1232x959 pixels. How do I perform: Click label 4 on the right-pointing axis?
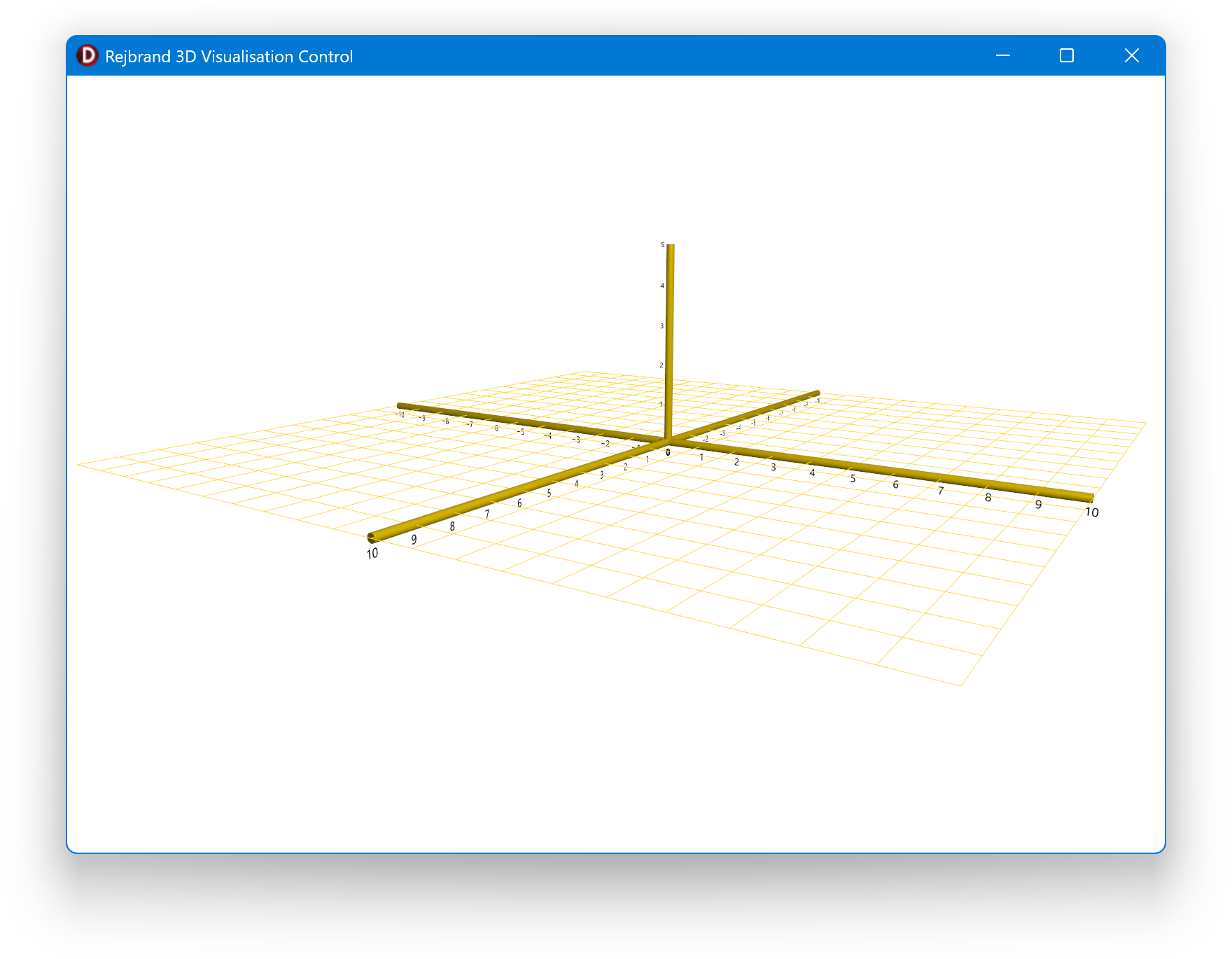(812, 473)
